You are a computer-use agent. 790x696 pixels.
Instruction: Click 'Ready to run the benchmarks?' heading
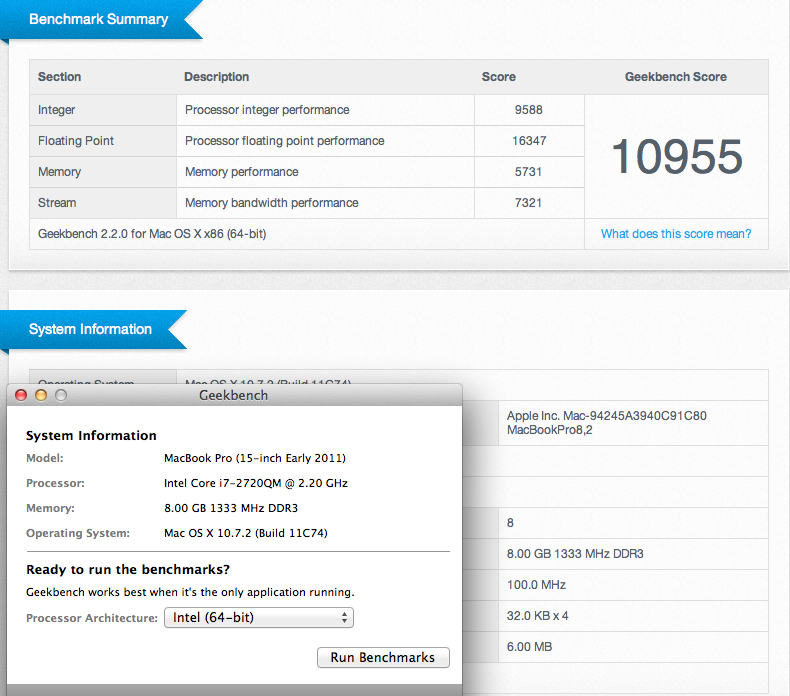coord(128,570)
